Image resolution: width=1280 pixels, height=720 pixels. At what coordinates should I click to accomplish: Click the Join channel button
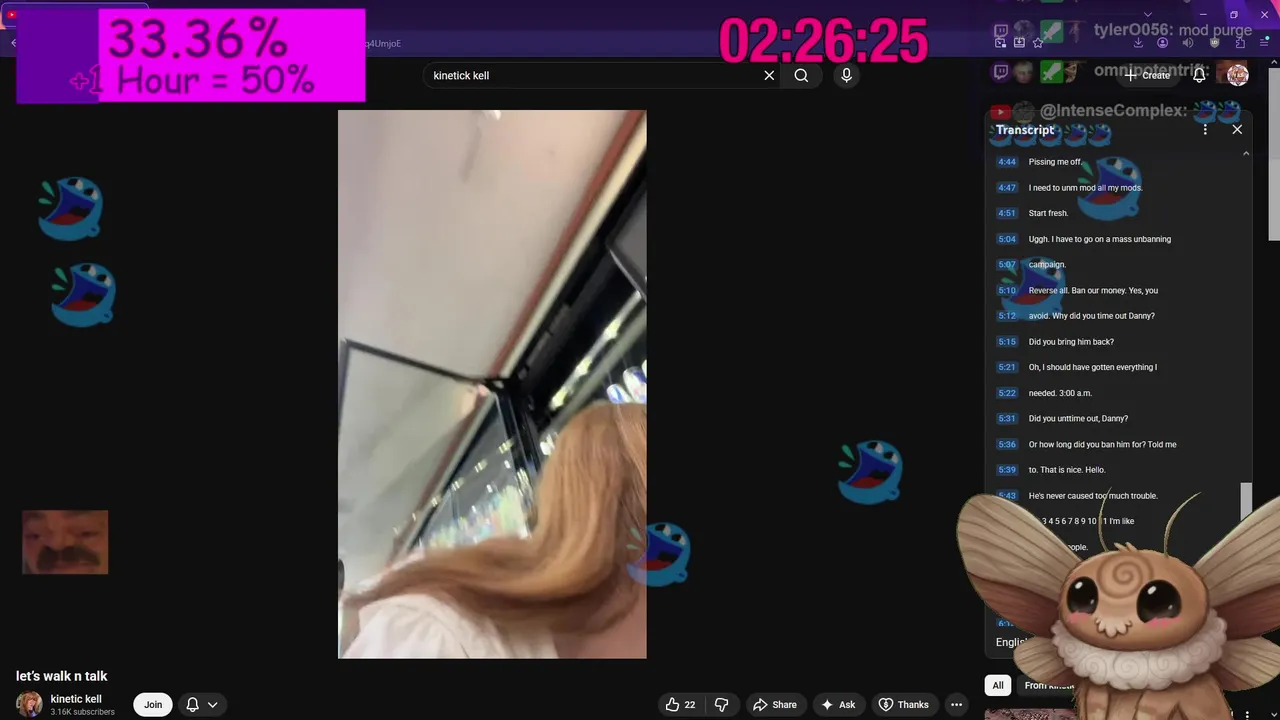tap(153, 705)
